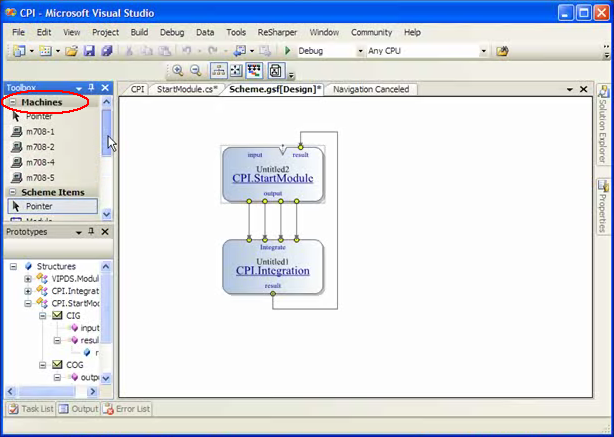Switch to the CPI tab
This screenshot has width=614, height=437.
pyautogui.click(x=137, y=89)
